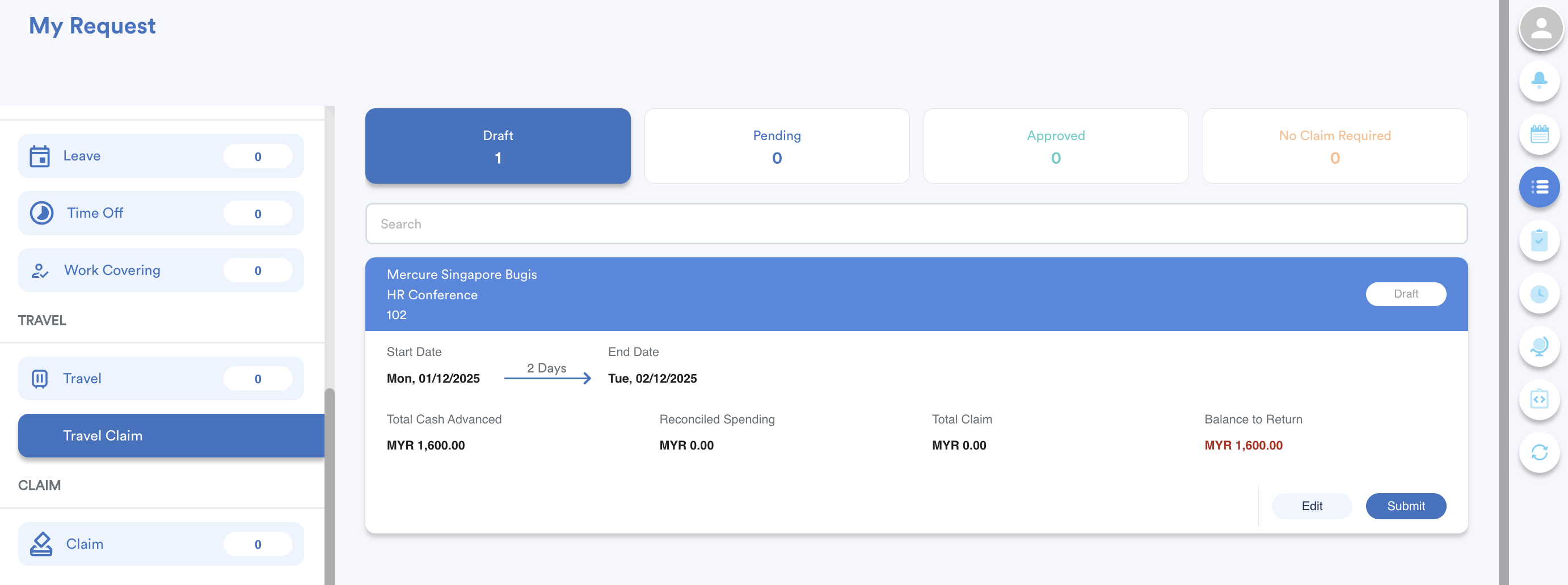This screenshot has height=585, width=1568.
Task: Click the left panel vertical scrollbar
Action: (329, 486)
